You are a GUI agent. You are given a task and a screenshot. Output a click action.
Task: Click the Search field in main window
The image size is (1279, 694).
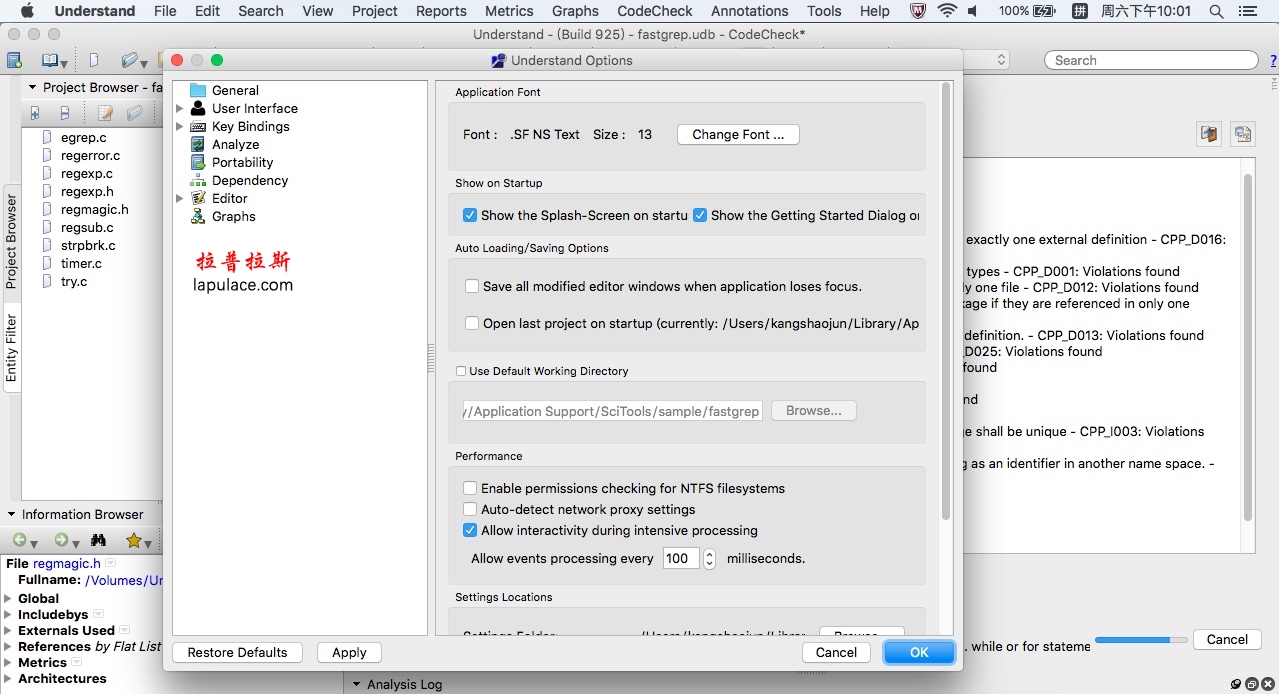[1151, 60]
